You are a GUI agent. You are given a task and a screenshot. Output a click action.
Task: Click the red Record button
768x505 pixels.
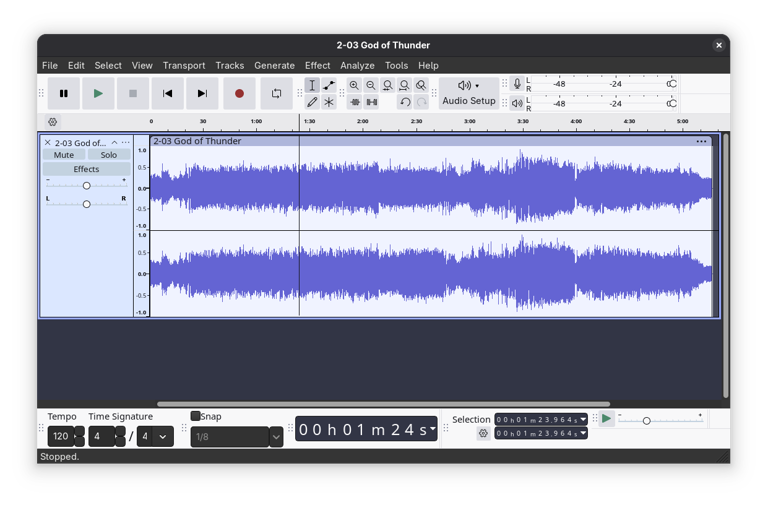click(239, 94)
